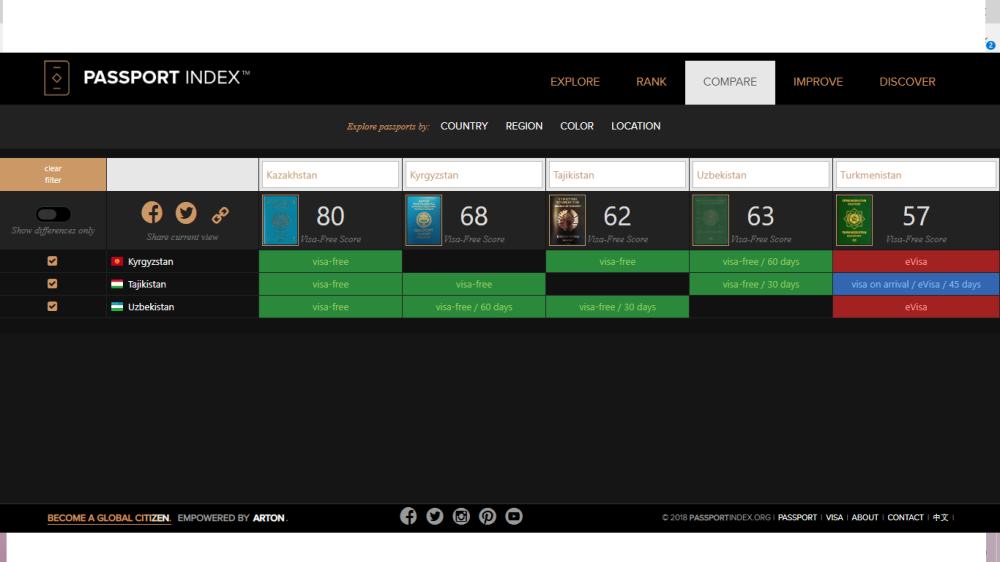Click the Kyrgyzstan flag icon in row
Image resolution: width=1000 pixels, height=562 pixels.
coord(117,262)
